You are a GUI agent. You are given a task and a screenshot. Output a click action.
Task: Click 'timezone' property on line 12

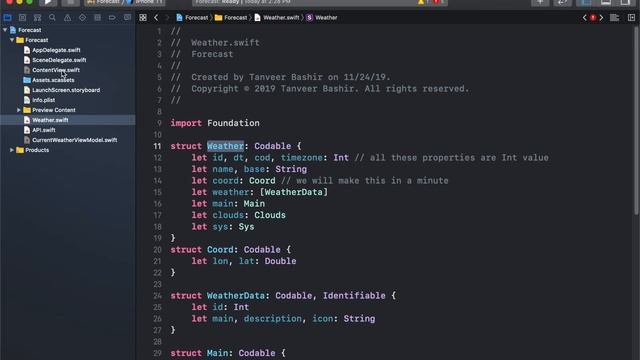pyautogui.click(x=301, y=158)
